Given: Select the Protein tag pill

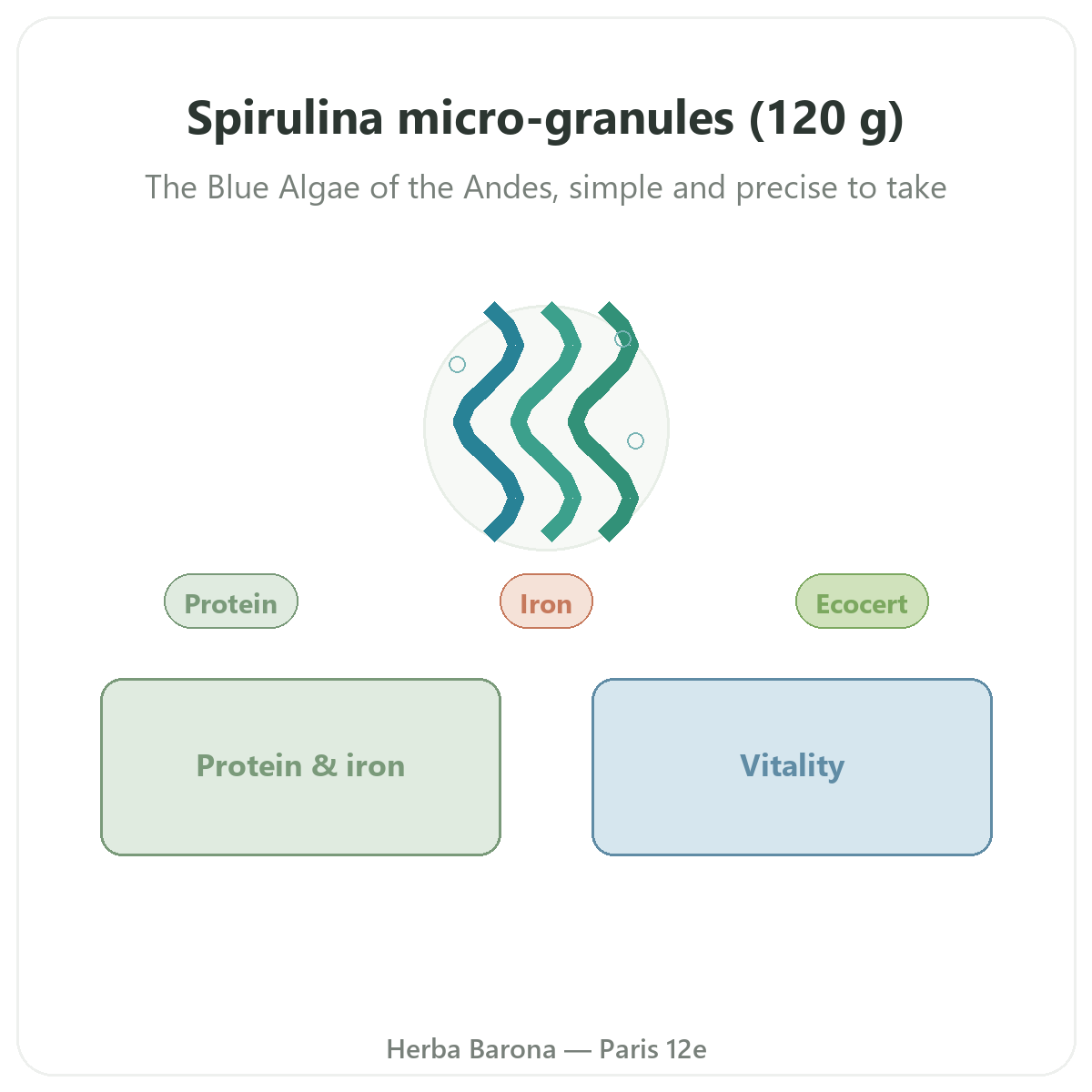Looking at the screenshot, I should (x=231, y=602).
